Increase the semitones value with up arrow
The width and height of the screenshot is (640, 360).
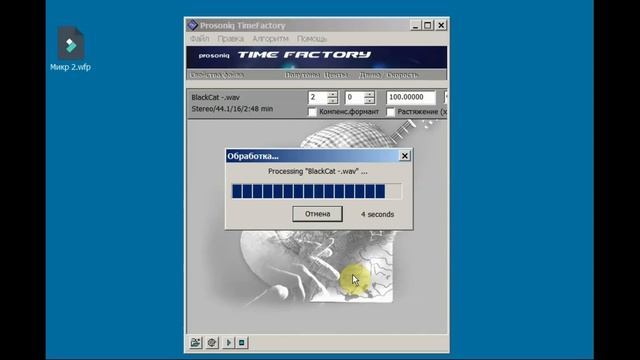coord(333,94)
